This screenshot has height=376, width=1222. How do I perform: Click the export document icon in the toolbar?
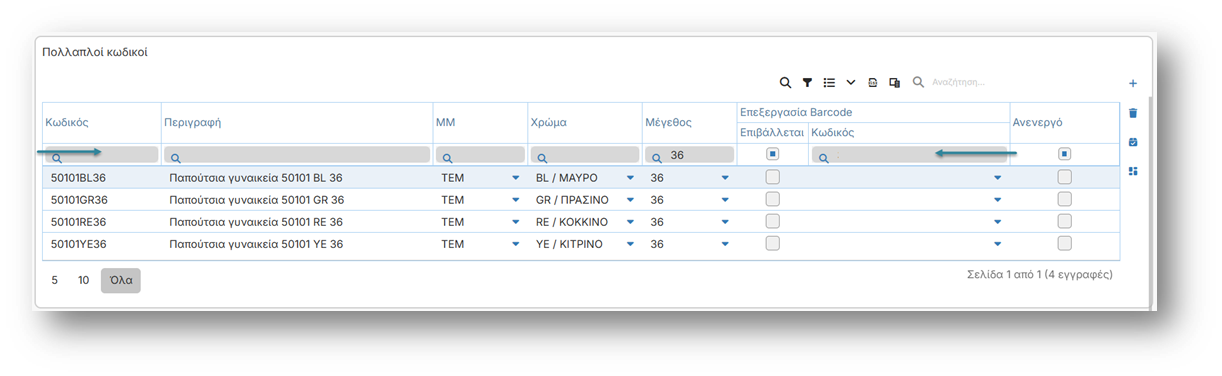coord(873,82)
